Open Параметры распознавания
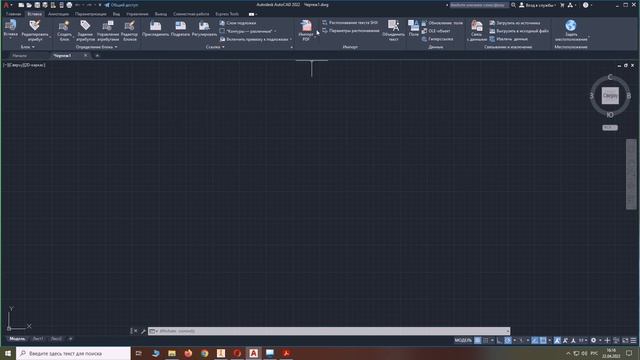This screenshot has width=640, height=360. 351,31
